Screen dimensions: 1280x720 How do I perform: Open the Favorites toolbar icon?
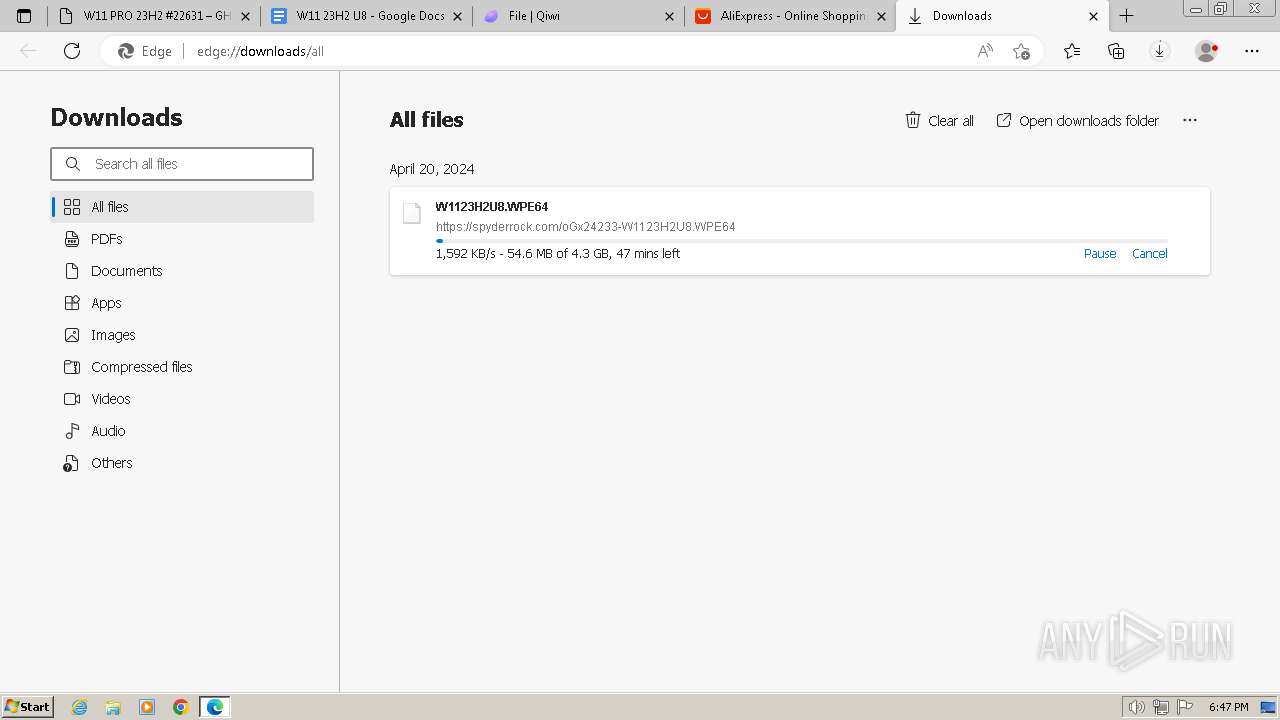(x=1072, y=51)
